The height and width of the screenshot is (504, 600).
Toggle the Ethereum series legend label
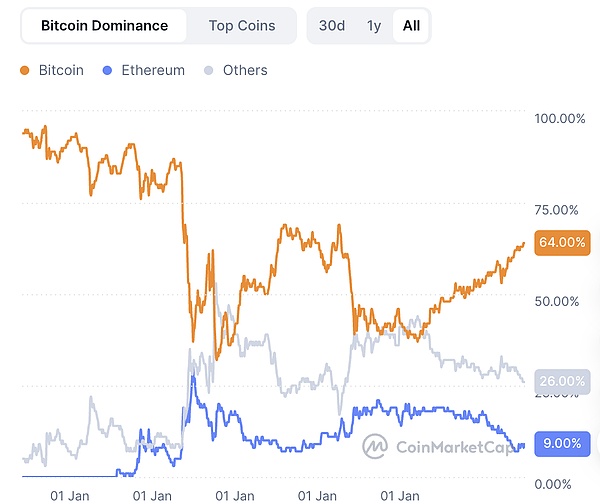[152, 71]
